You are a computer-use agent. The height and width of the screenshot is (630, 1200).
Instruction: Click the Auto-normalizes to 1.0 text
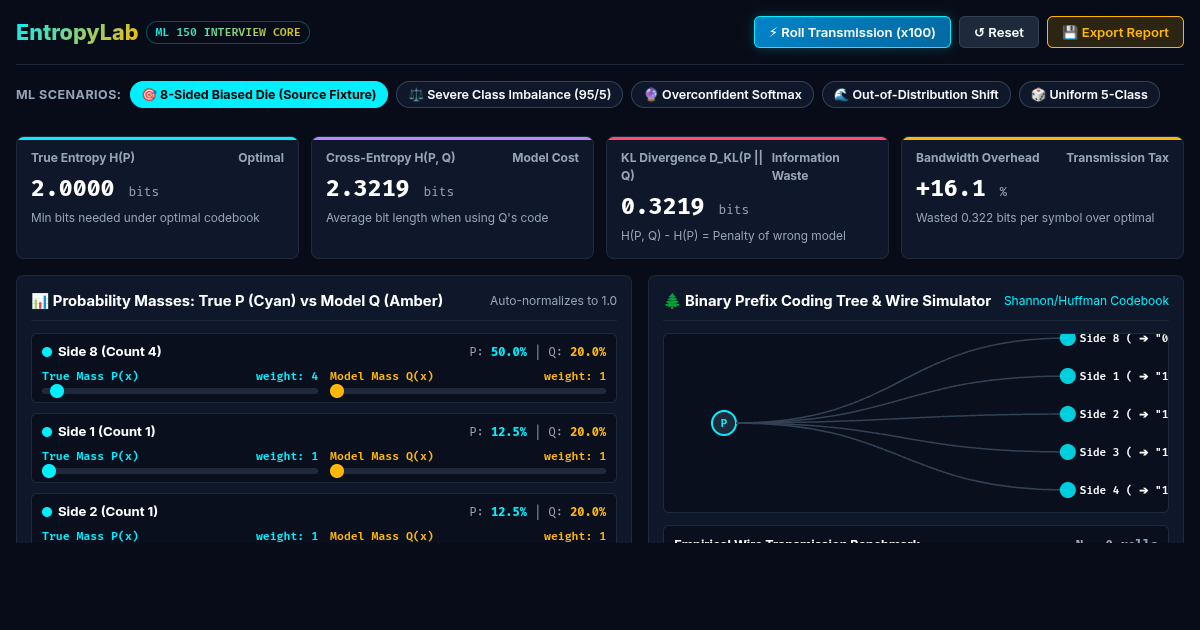(x=553, y=301)
